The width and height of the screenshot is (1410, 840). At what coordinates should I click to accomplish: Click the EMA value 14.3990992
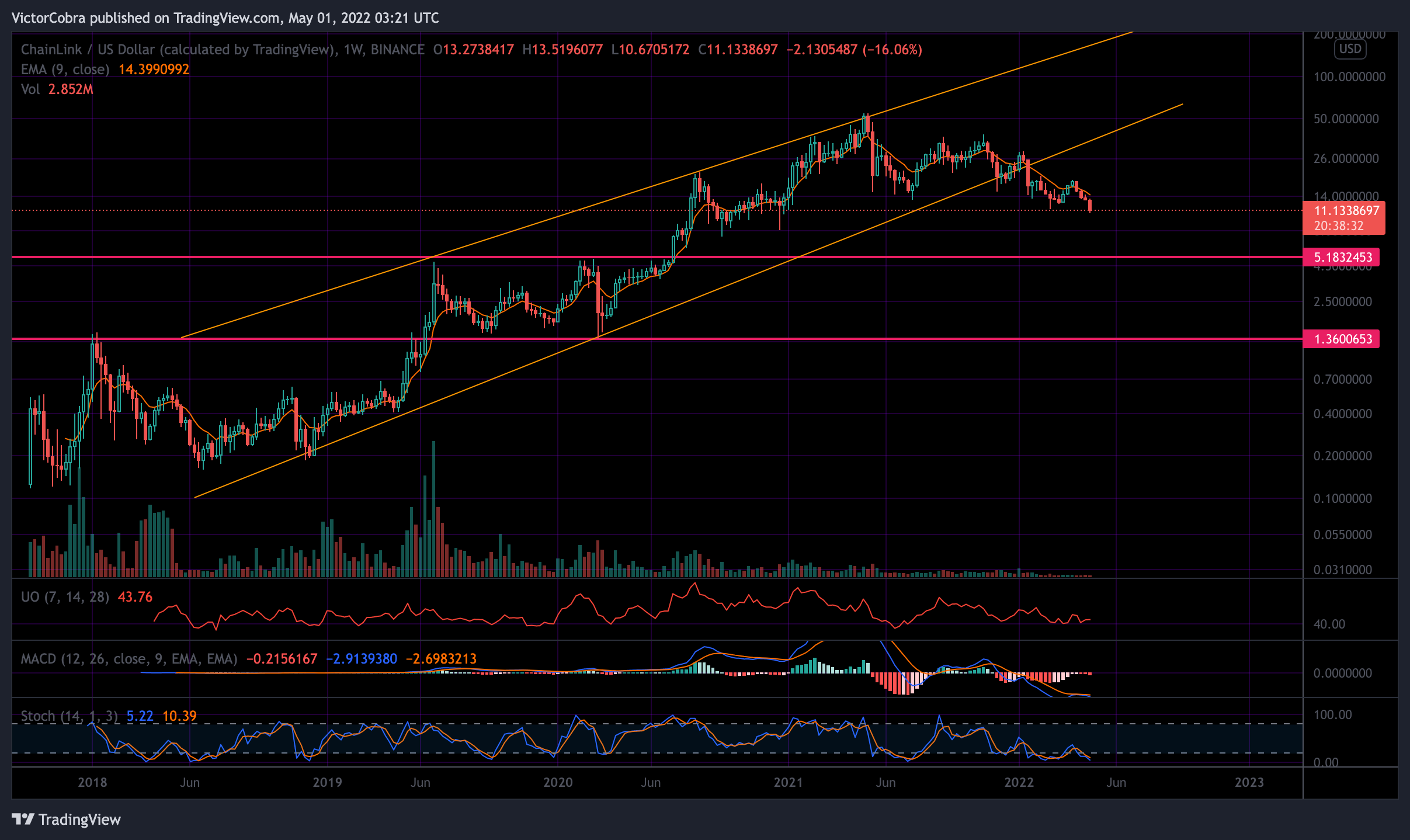154,70
